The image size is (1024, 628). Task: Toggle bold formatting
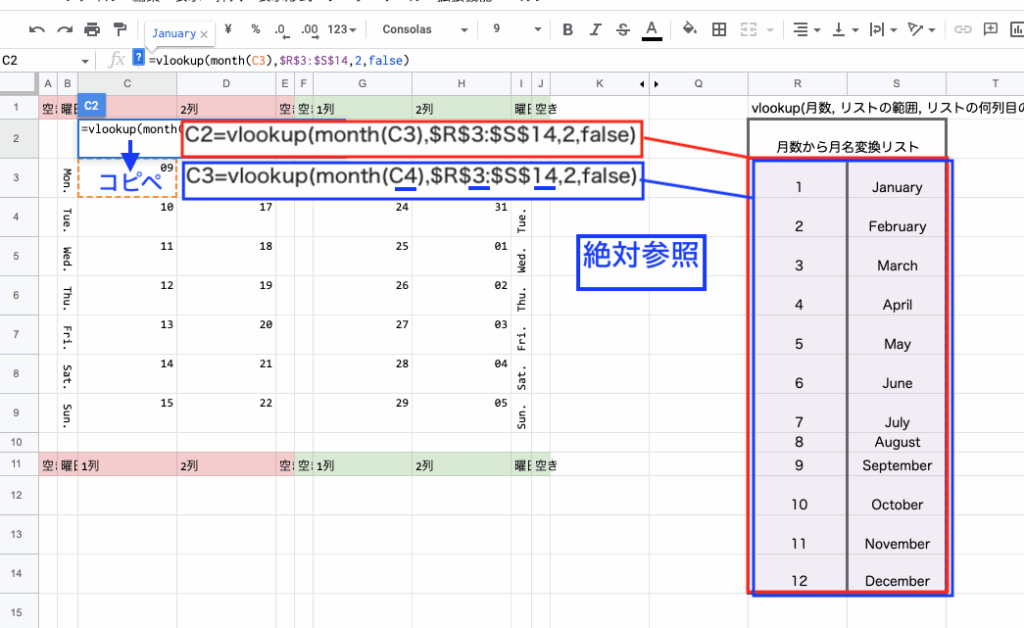pyautogui.click(x=568, y=29)
